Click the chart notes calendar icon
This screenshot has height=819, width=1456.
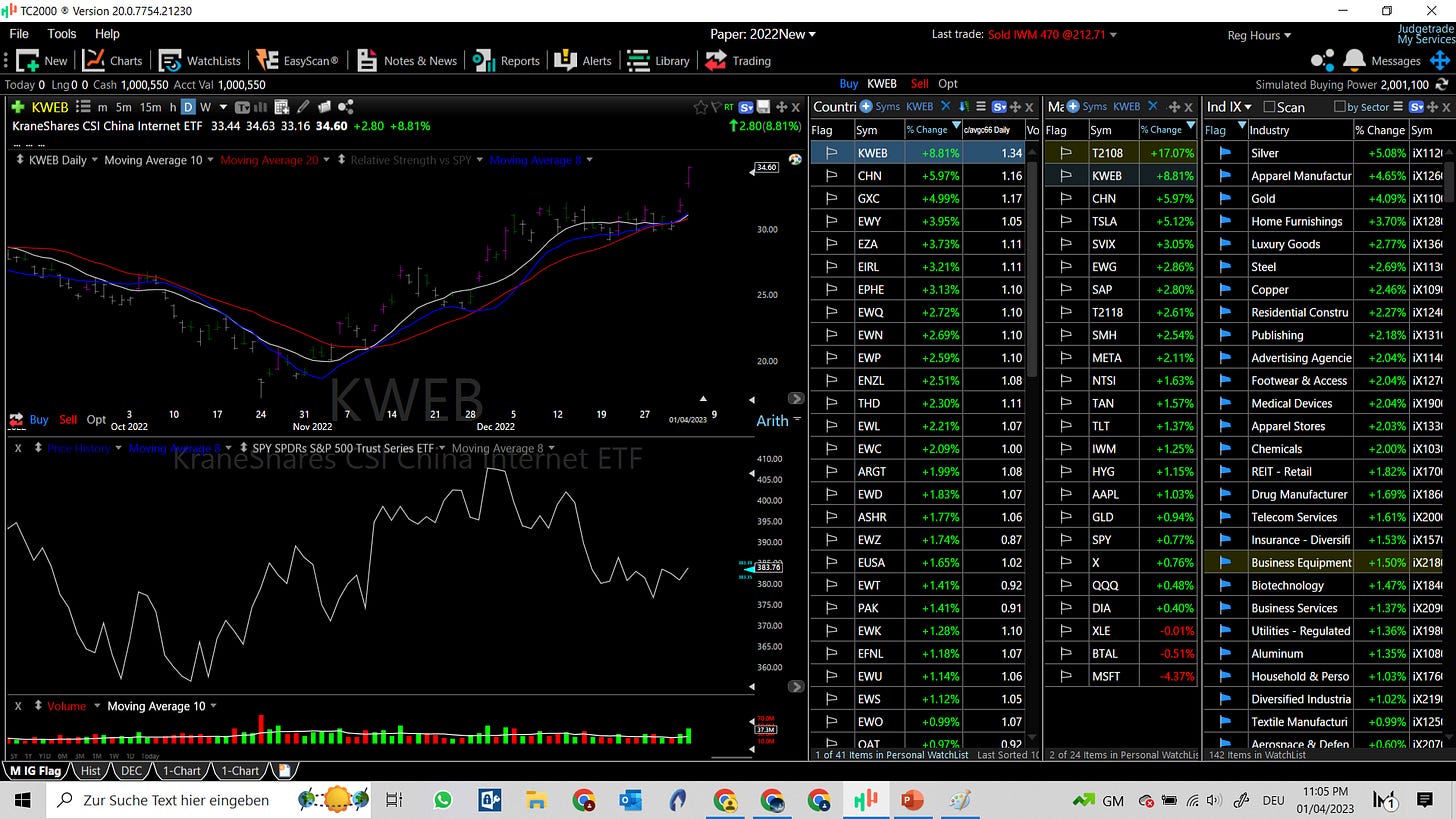(281, 107)
